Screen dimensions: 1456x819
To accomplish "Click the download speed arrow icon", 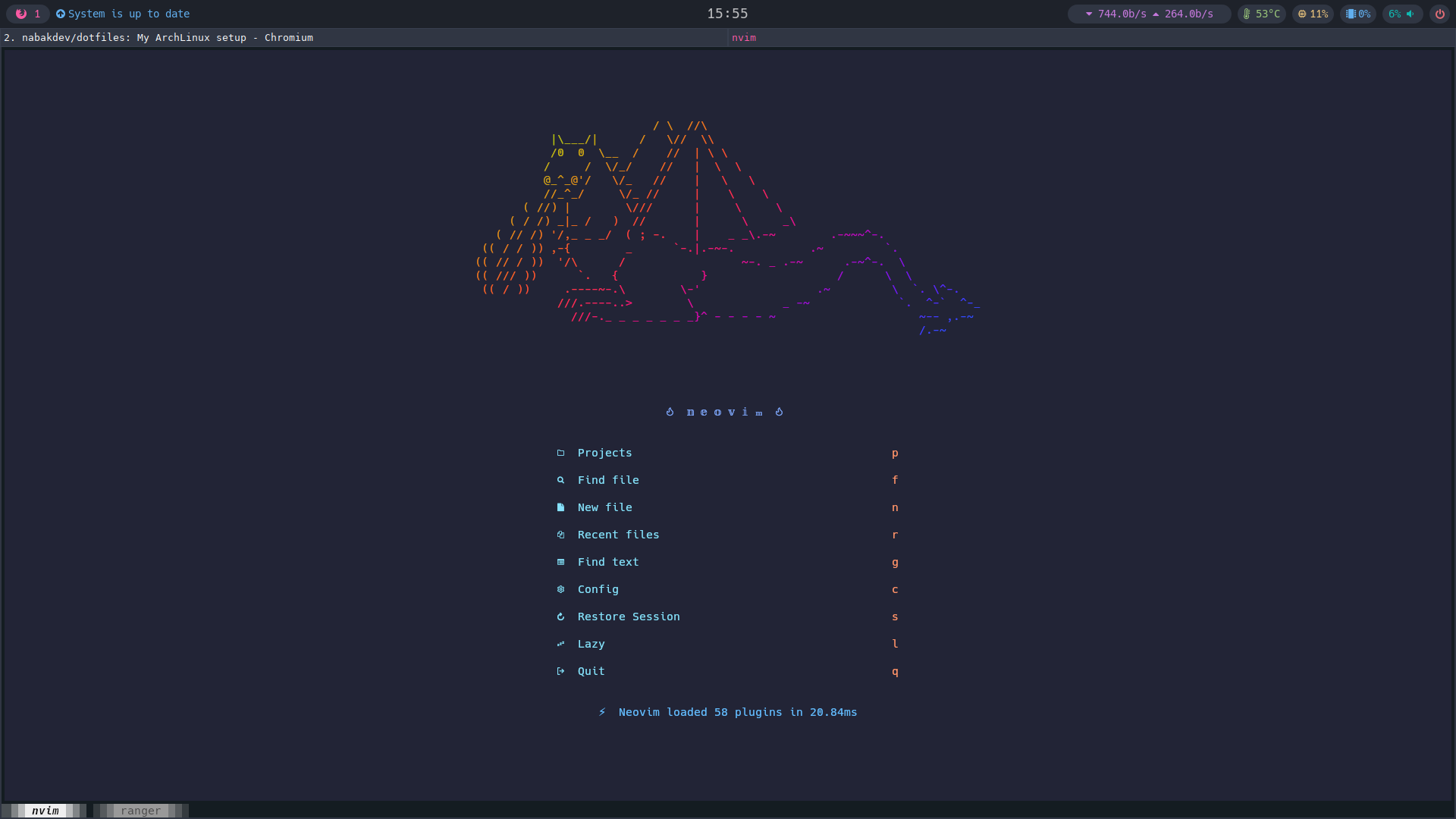I will tap(1089, 14).
